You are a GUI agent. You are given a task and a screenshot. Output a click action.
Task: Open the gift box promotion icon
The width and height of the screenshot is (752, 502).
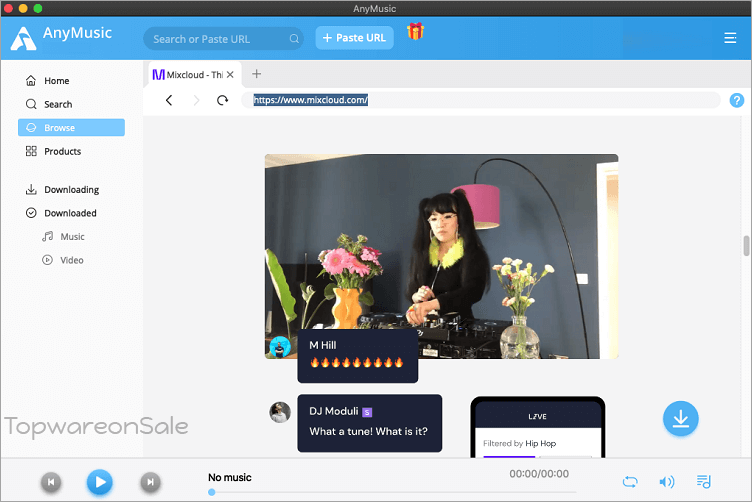pos(415,31)
